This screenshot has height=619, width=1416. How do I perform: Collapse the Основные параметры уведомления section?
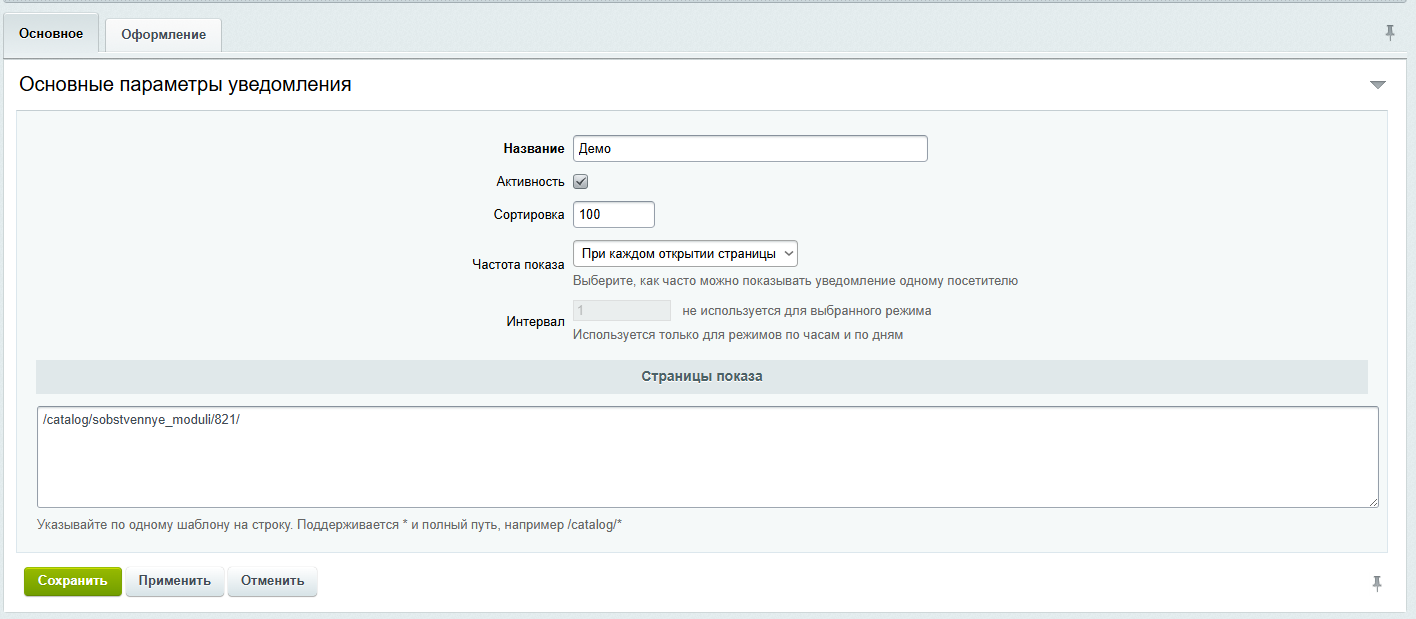click(x=1379, y=85)
